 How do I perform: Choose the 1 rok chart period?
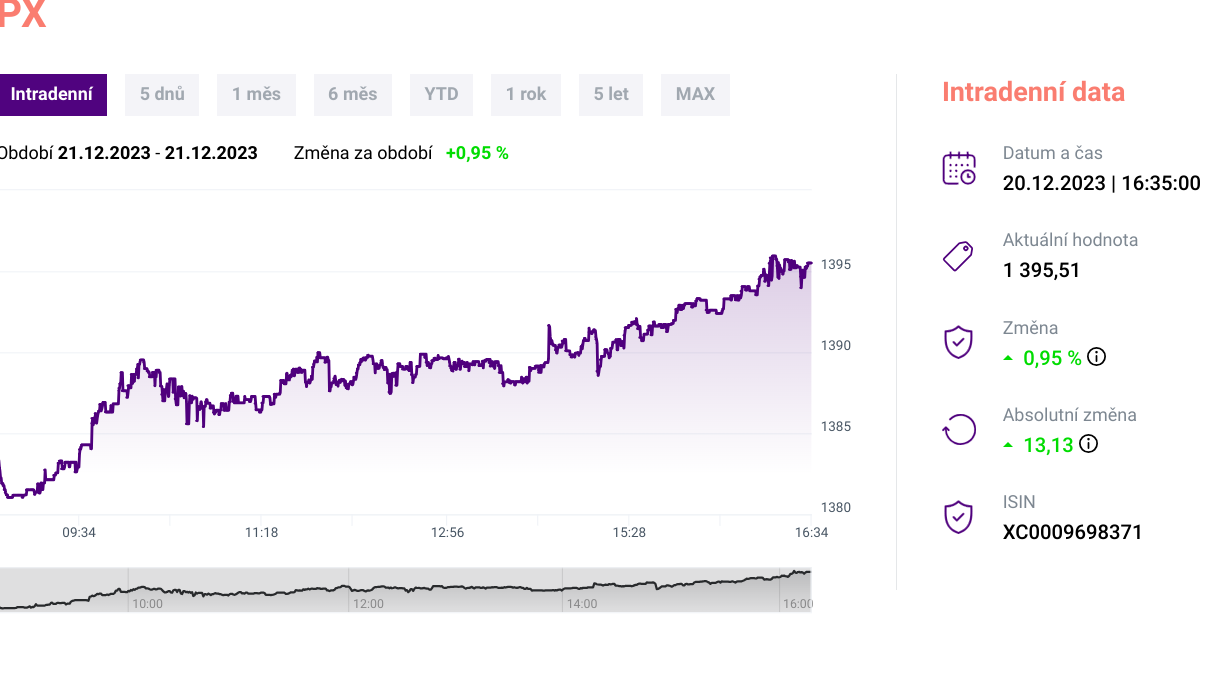coord(526,95)
